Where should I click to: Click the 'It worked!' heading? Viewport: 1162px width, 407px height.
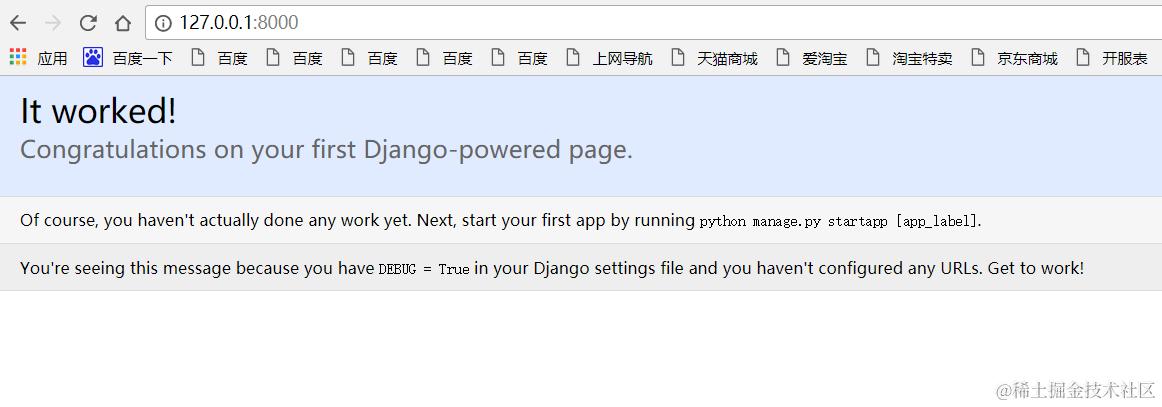coord(99,111)
